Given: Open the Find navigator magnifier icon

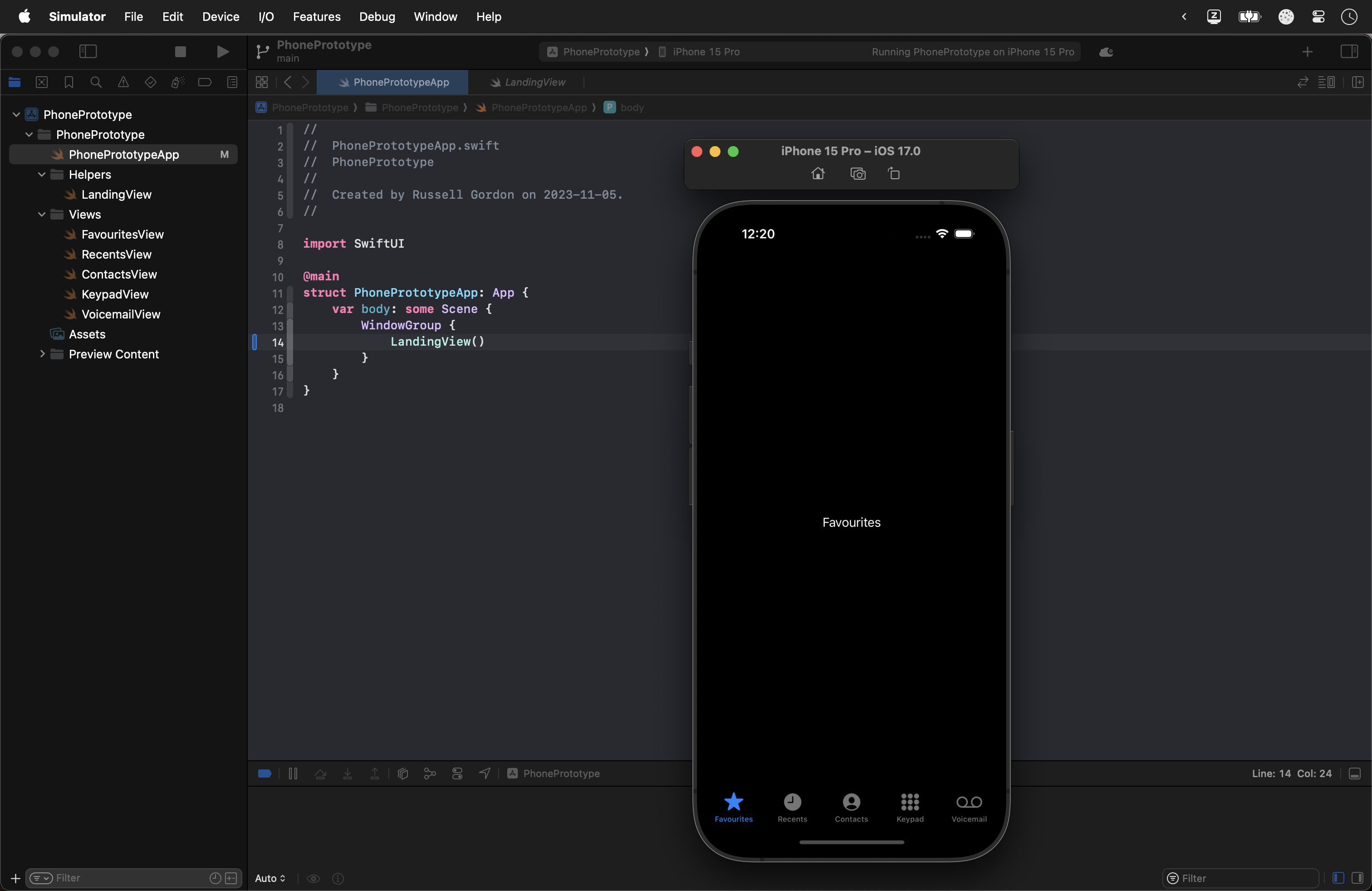Looking at the screenshot, I should point(96,83).
